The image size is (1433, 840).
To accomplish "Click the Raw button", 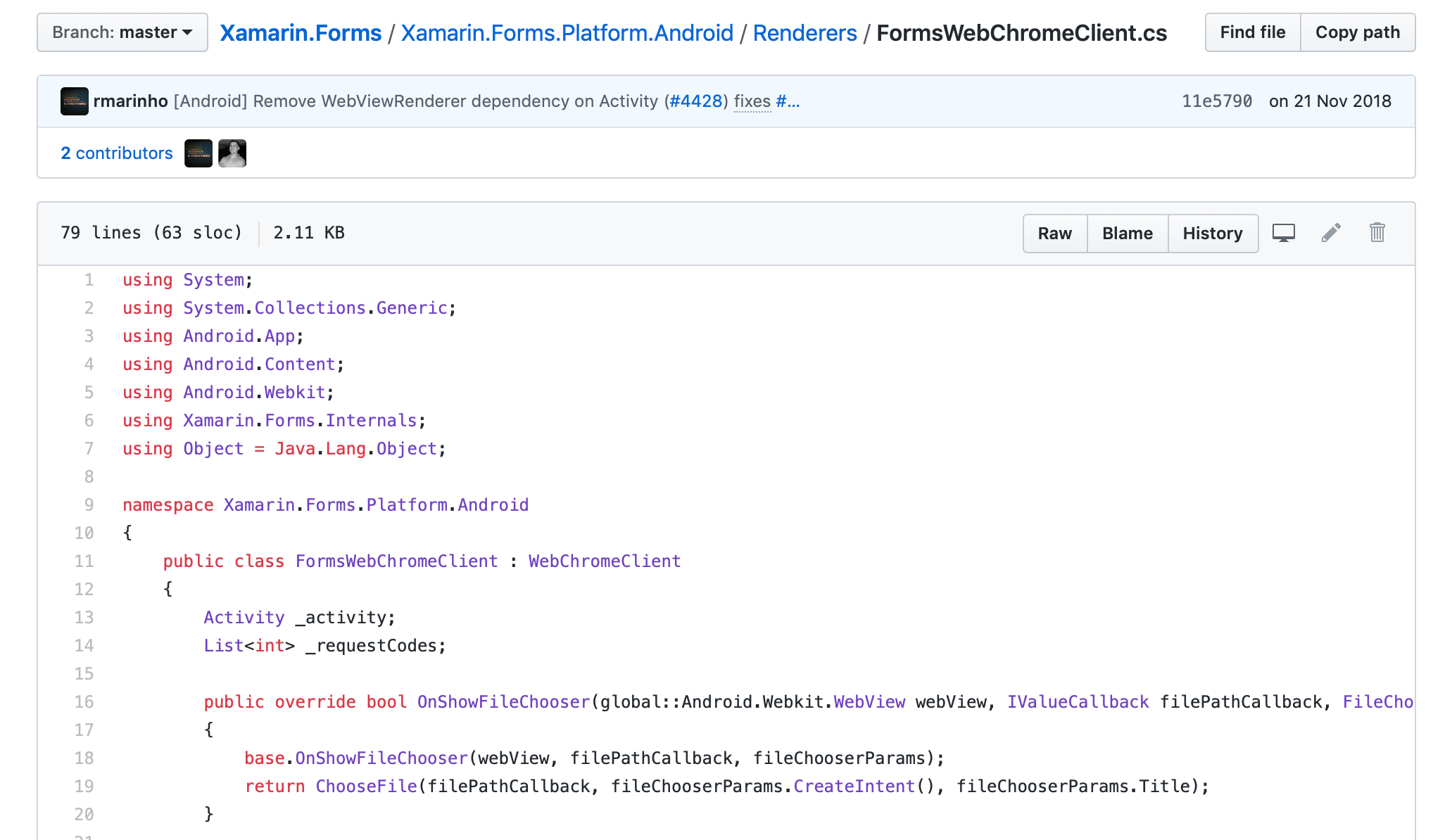I will coord(1054,234).
